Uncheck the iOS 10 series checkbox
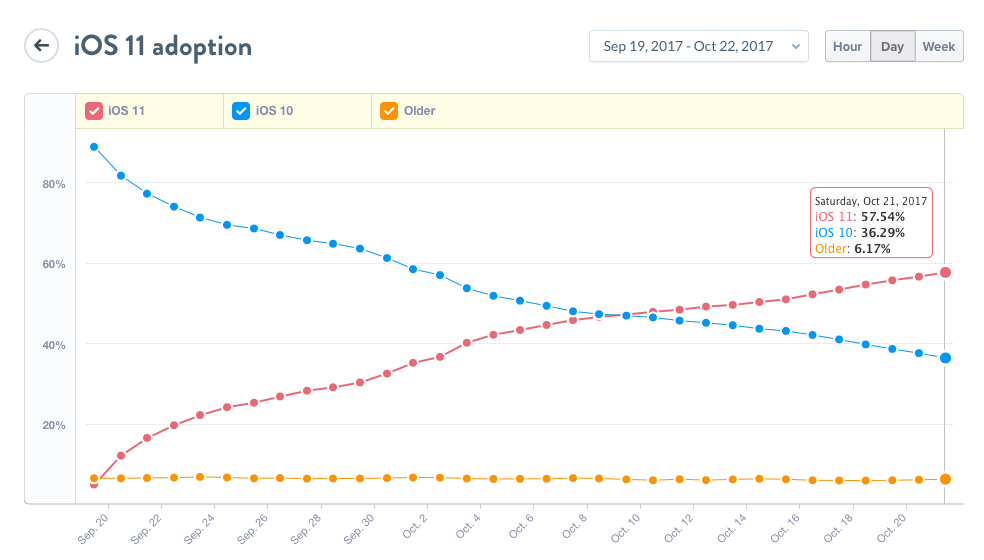984x560 pixels. pos(241,111)
